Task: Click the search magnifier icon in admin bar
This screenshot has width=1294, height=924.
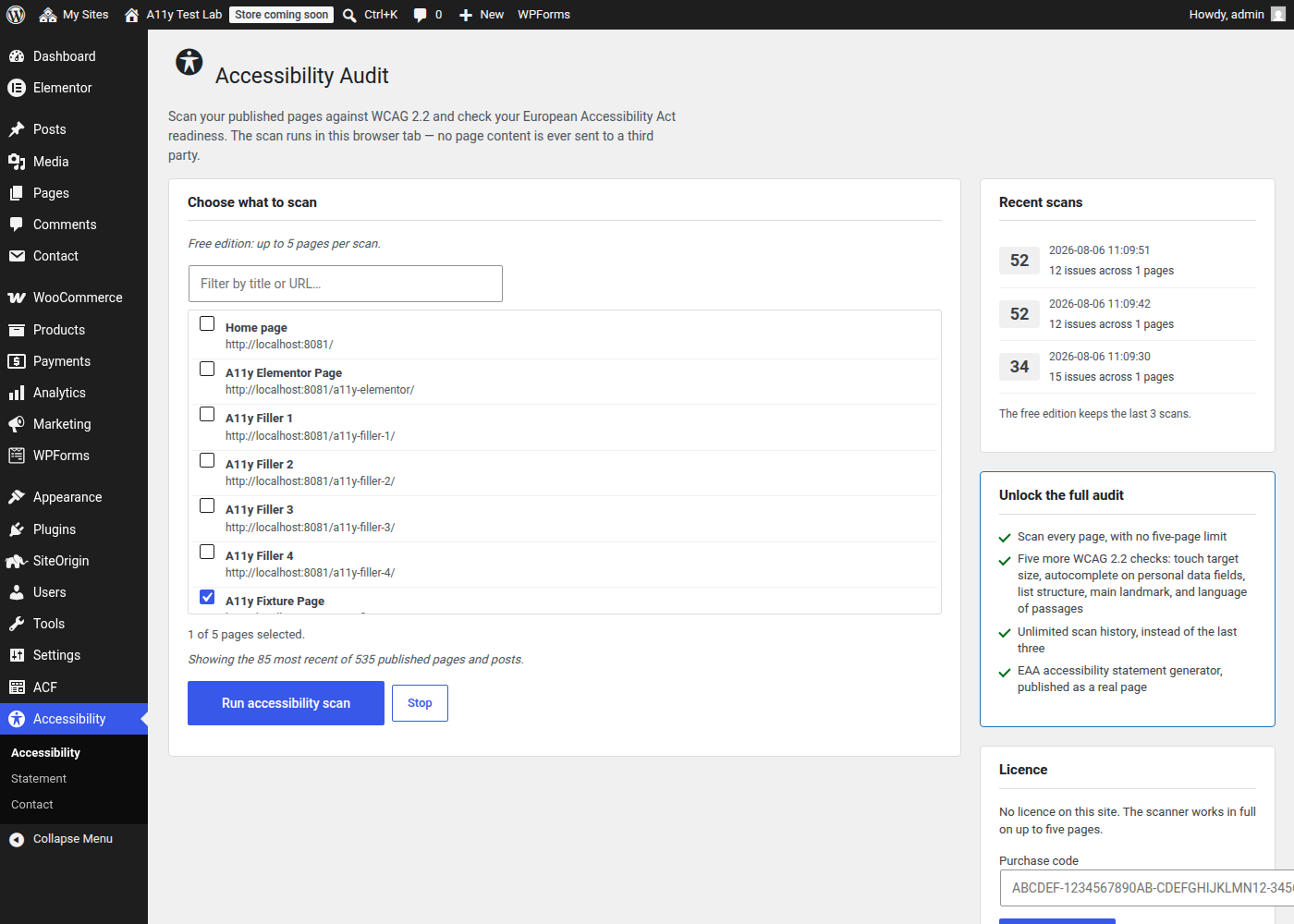Action: [349, 15]
